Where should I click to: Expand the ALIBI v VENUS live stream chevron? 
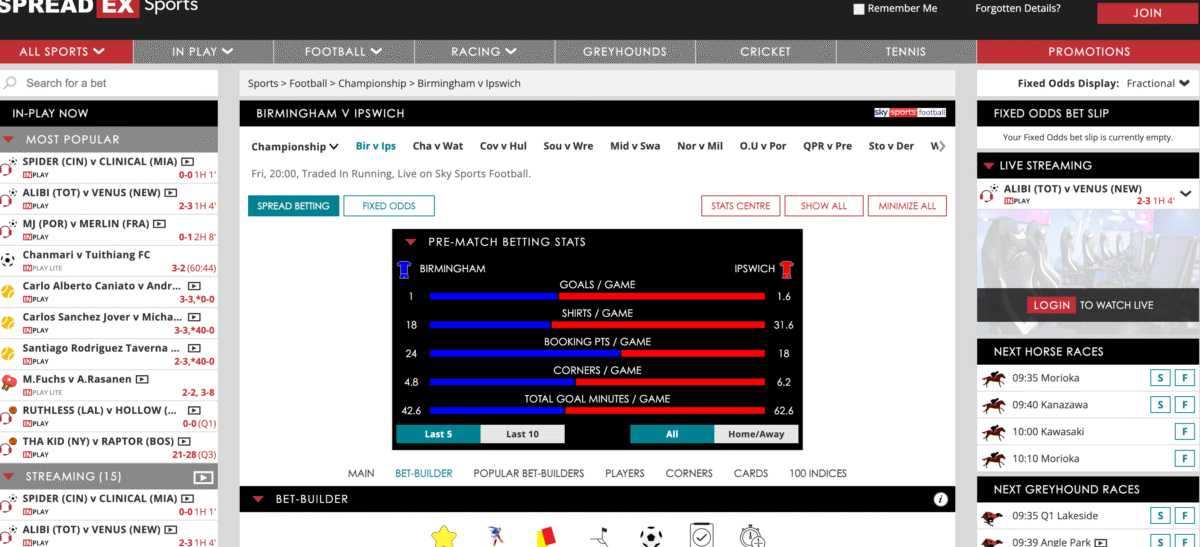coord(1186,194)
